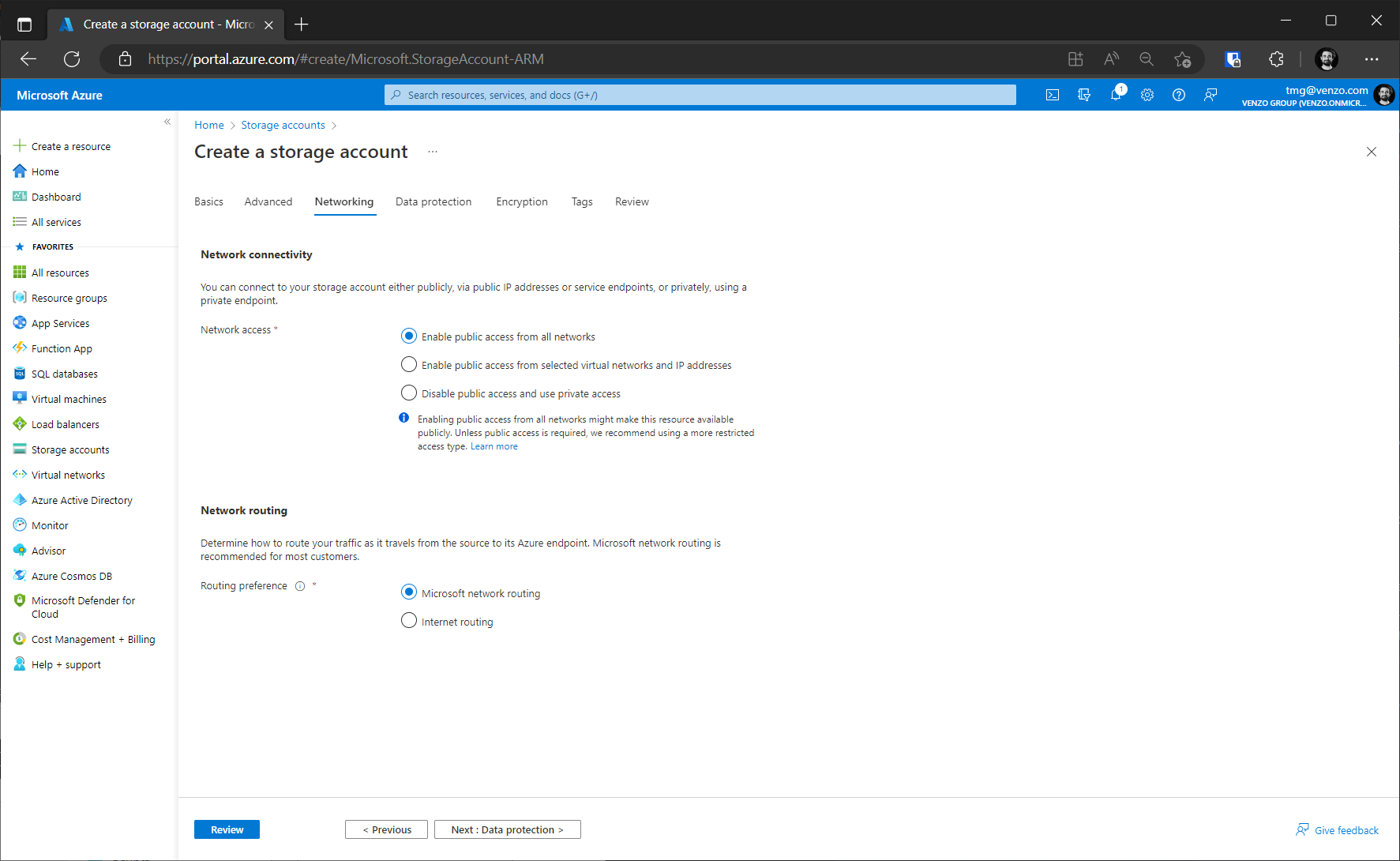Switch to the Encryption tab
Screen dimensions: 1400x861
point(522,201)
